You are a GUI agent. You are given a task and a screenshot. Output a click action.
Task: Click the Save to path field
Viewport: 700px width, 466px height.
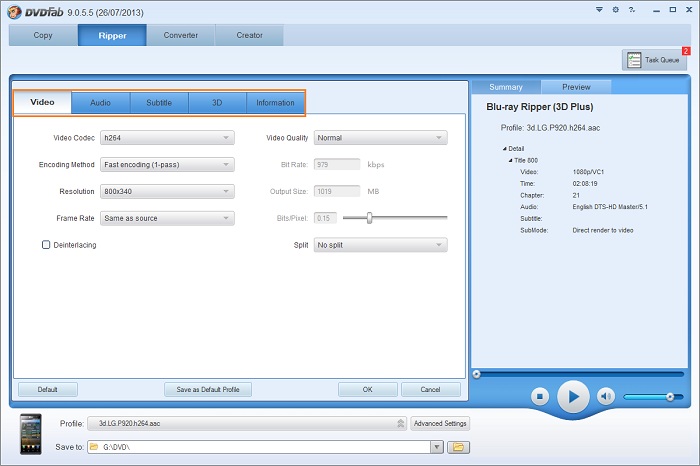259,447
